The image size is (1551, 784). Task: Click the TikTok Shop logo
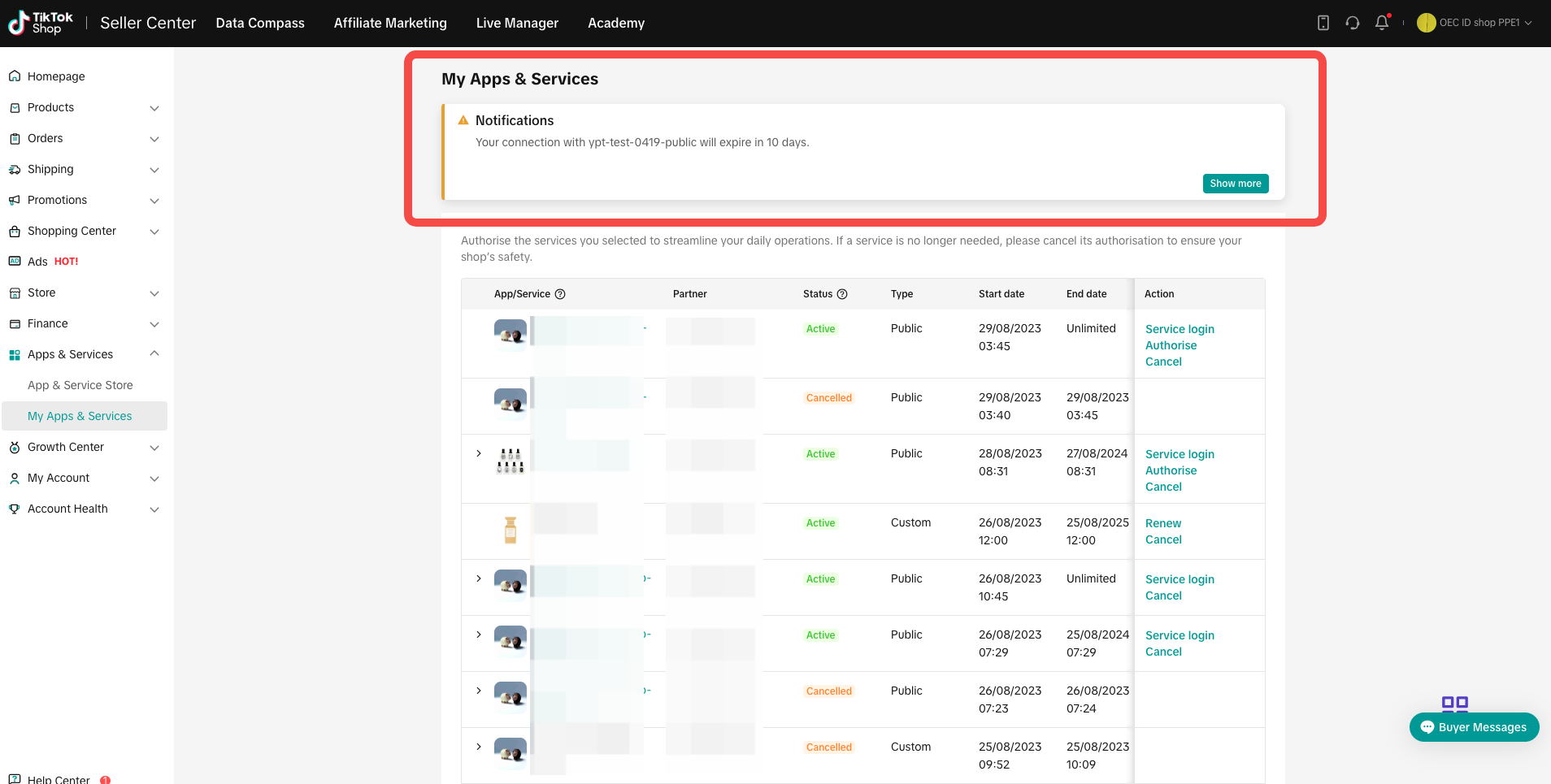pos(41,23)
